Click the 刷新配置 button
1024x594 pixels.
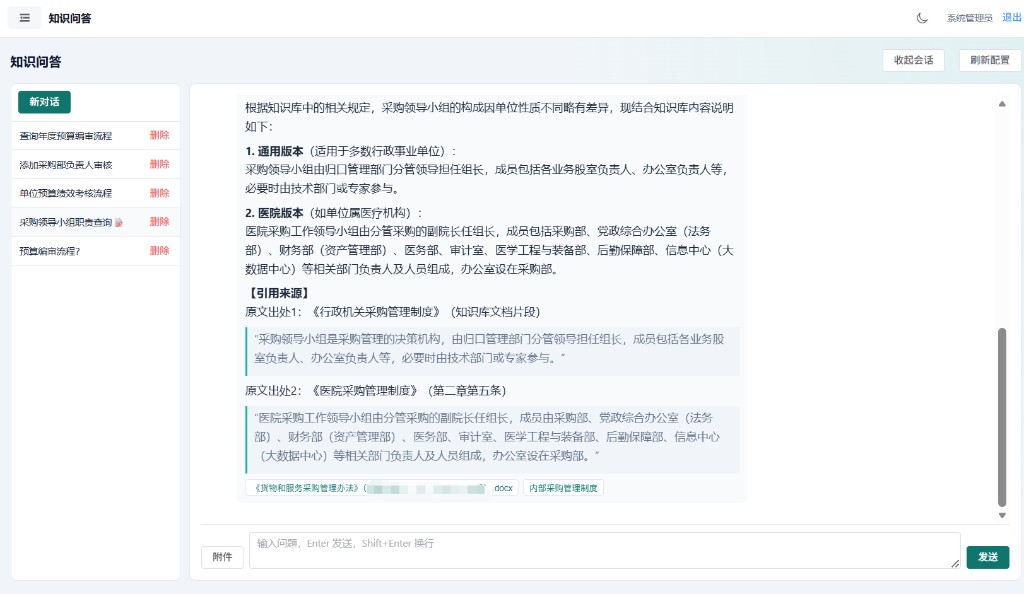[989, 60]
